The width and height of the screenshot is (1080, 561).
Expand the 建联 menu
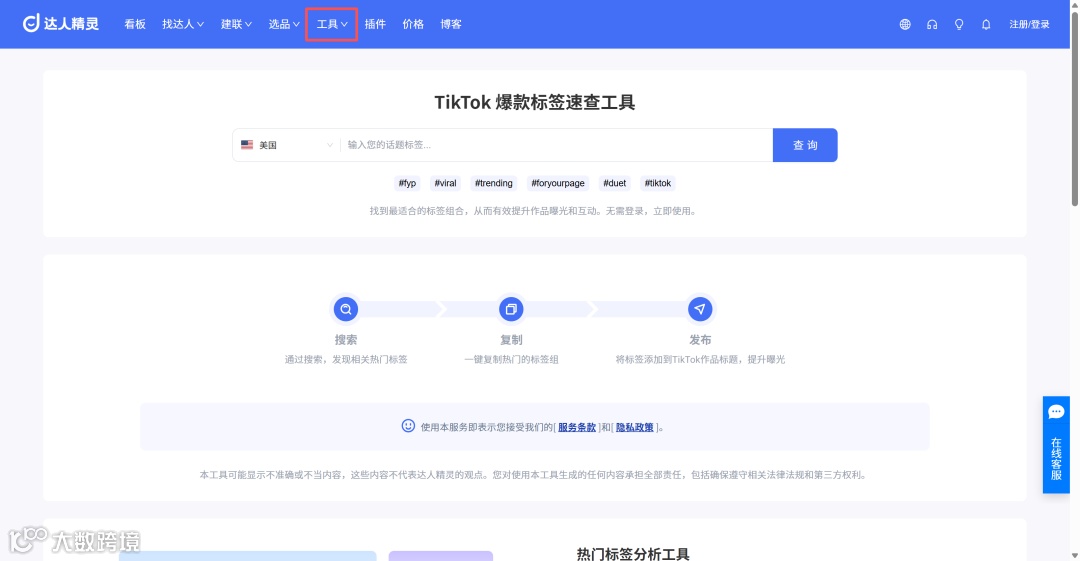point(236,24)
